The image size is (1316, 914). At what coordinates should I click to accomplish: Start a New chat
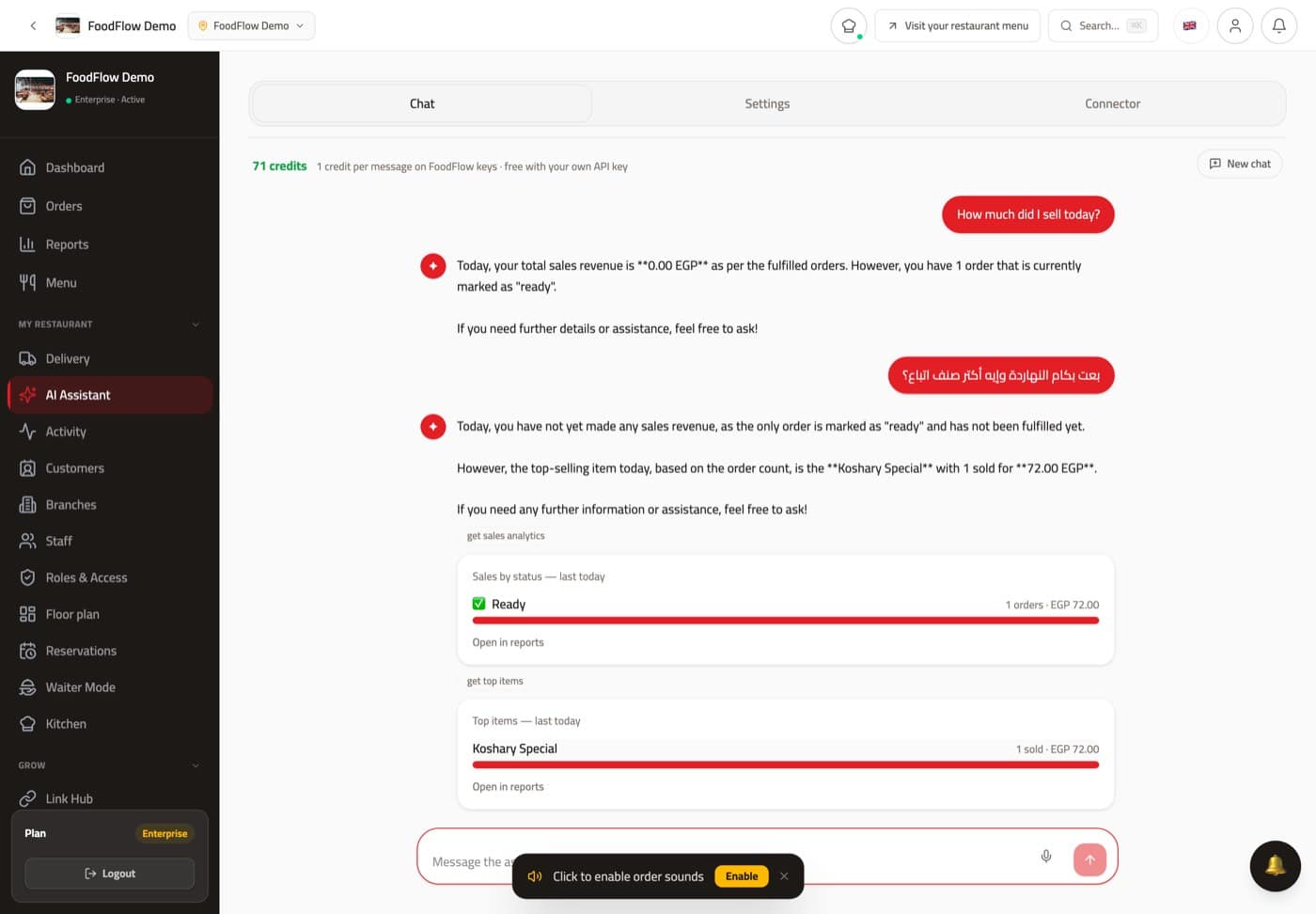pos(1240,164)
